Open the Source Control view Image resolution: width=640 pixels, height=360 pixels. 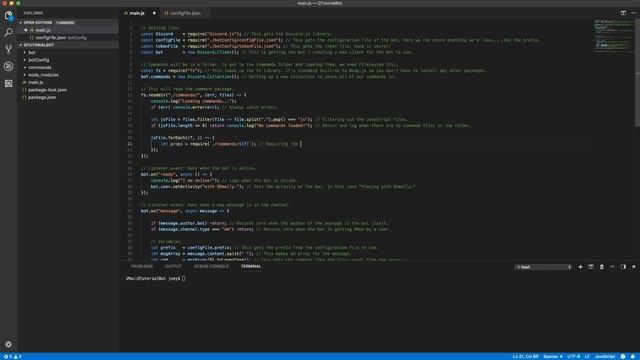(x=9, y=49)
